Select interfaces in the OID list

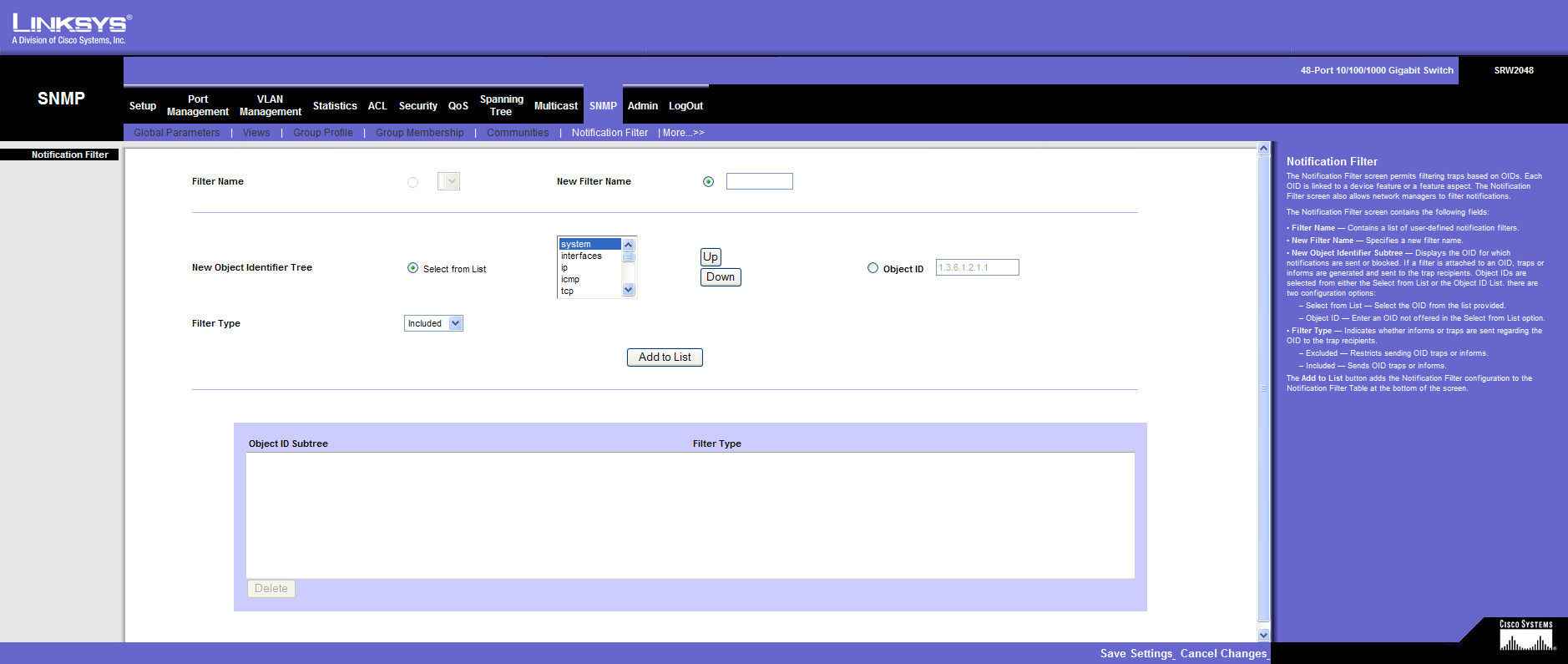[x=582, y=256]
